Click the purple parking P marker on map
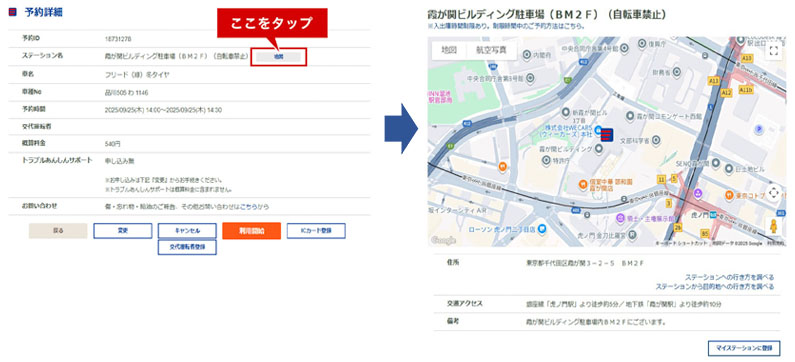This screenshot has height=362, width=795. point(759,130)
